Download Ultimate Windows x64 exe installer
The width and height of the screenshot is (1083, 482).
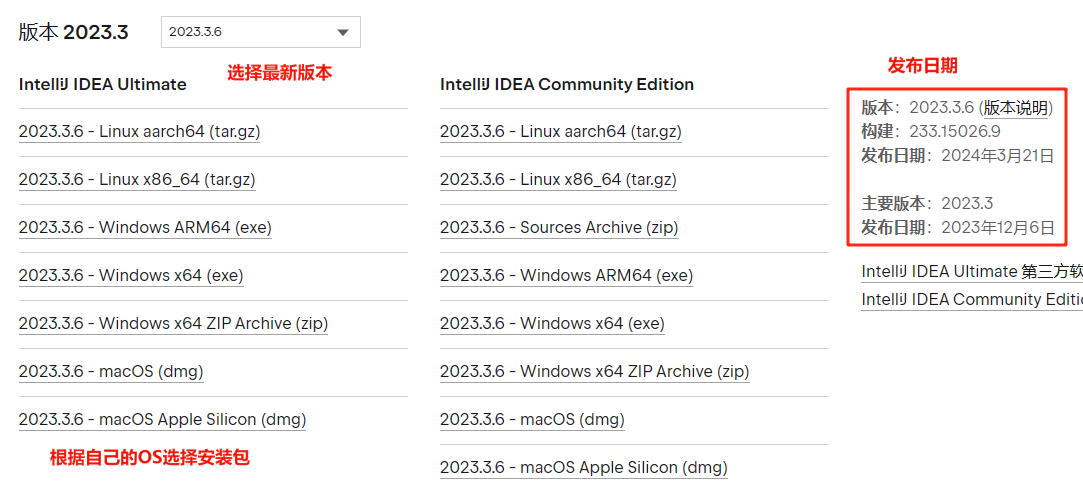(131, 276)
